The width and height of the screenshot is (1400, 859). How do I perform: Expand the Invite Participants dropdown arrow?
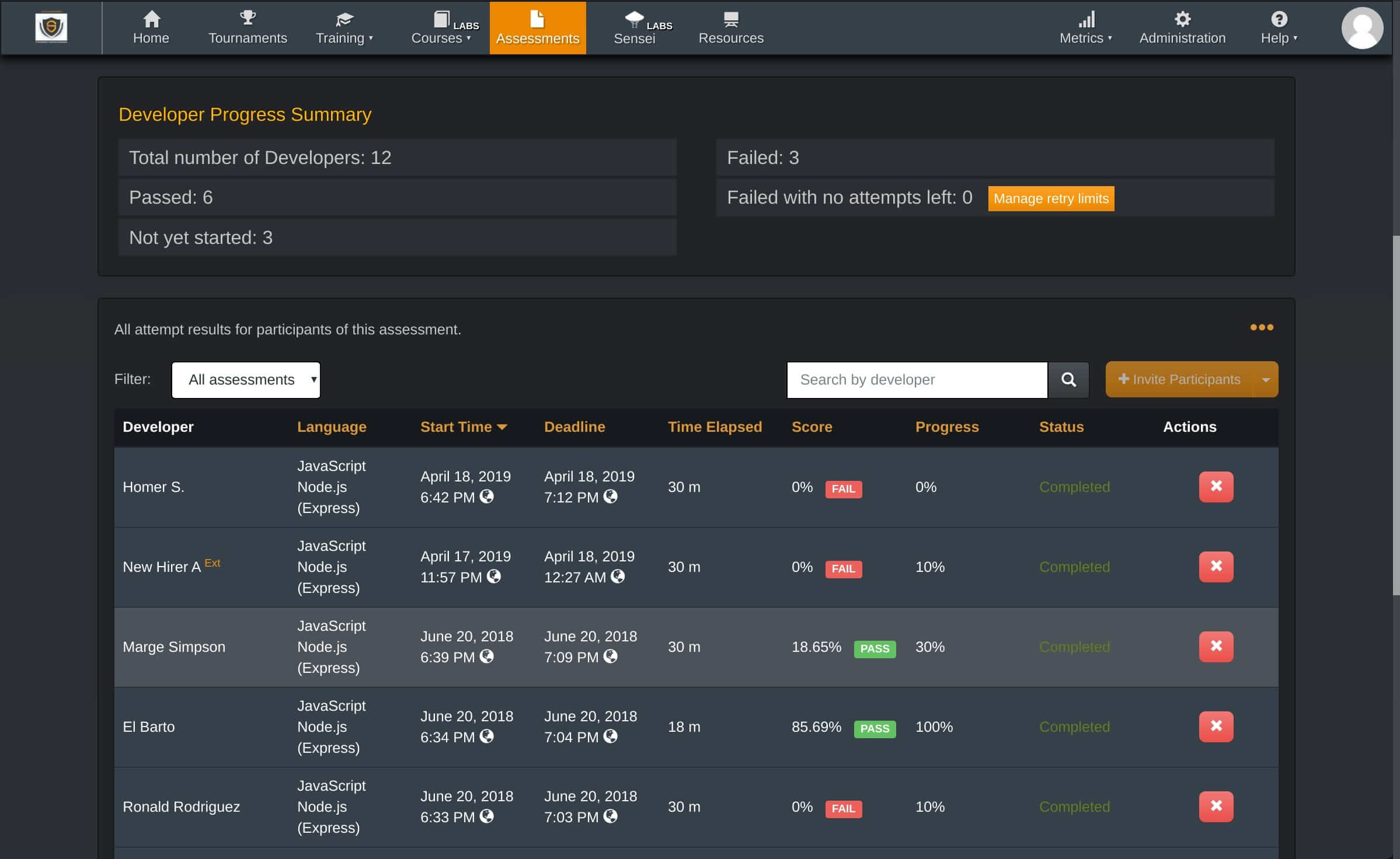(1265, 379)
